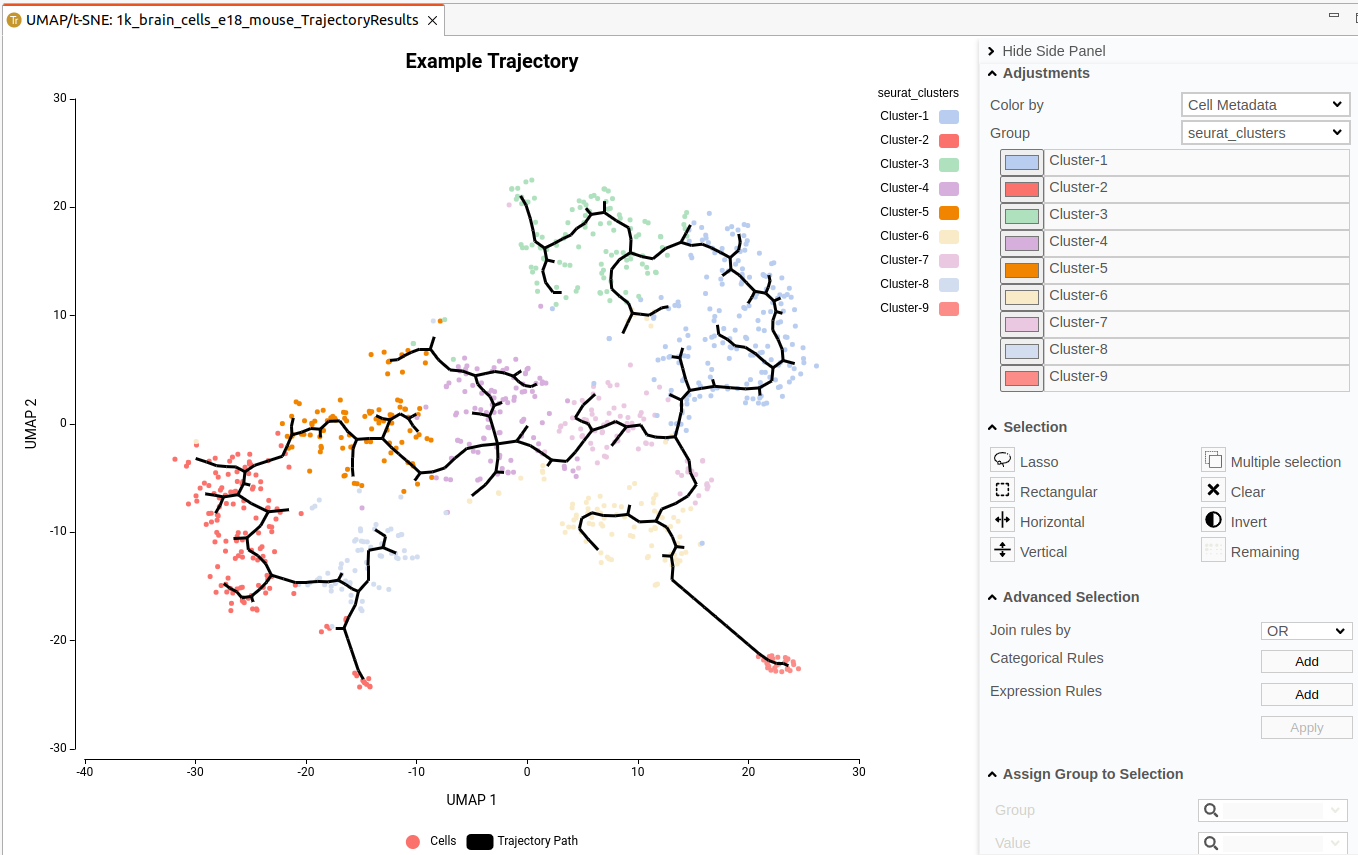
Task: Select the Lasso selection tool icon
Action: [1002, 460]
